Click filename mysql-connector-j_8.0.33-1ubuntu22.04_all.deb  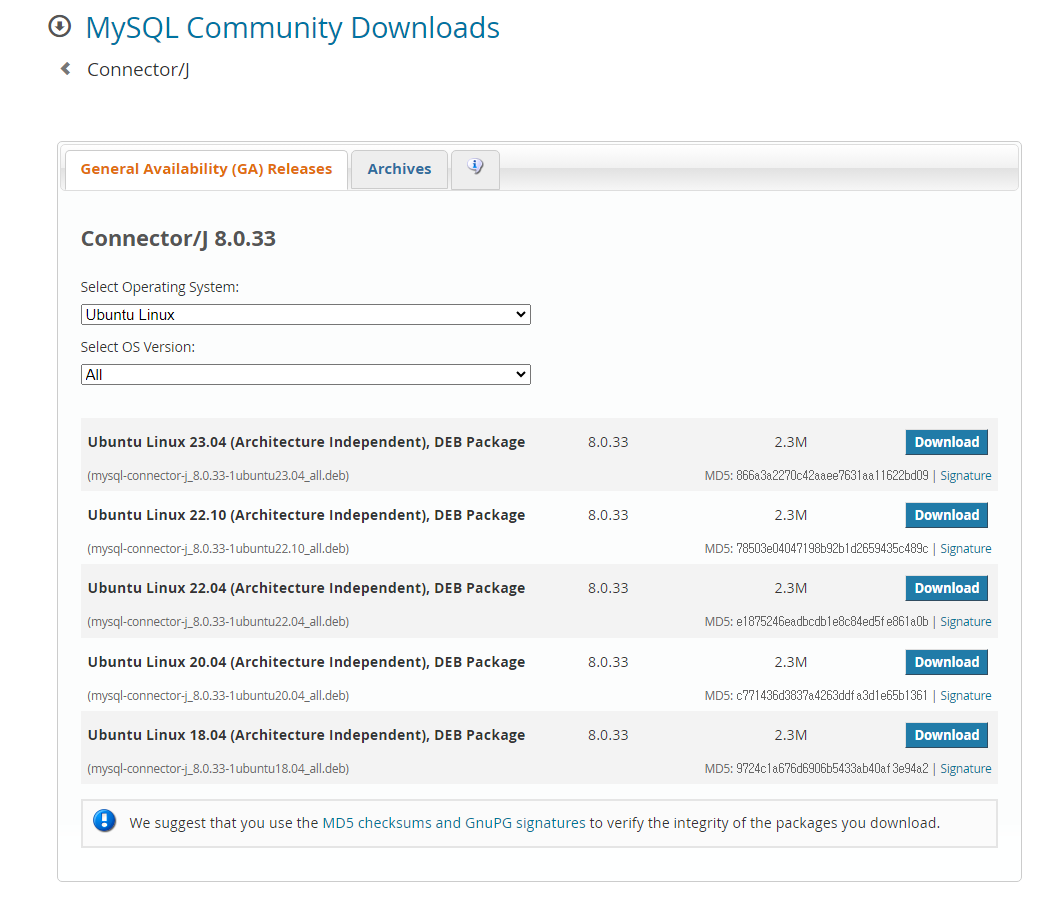coord(218,623)
